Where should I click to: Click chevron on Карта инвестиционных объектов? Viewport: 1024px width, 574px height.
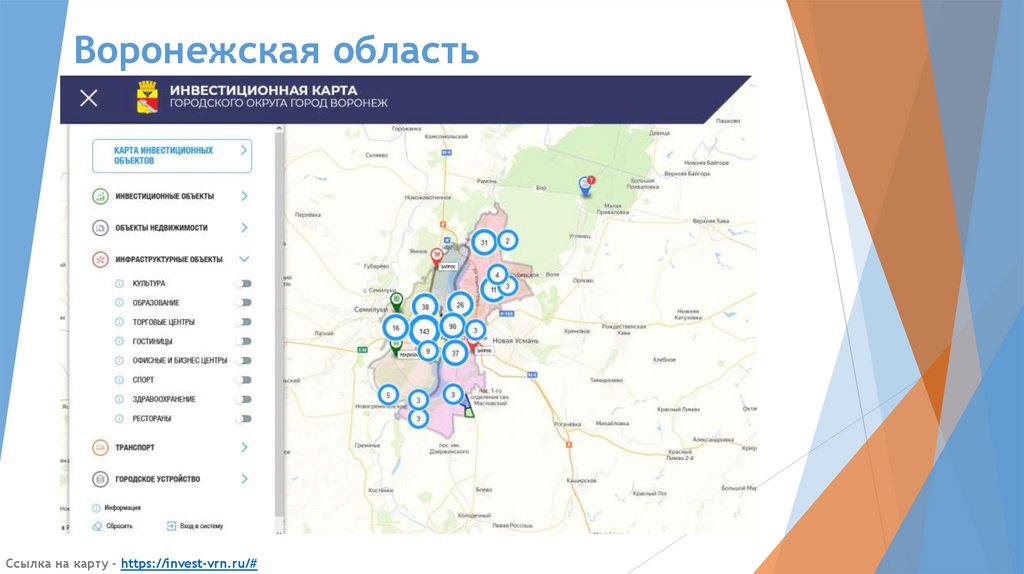244,150
